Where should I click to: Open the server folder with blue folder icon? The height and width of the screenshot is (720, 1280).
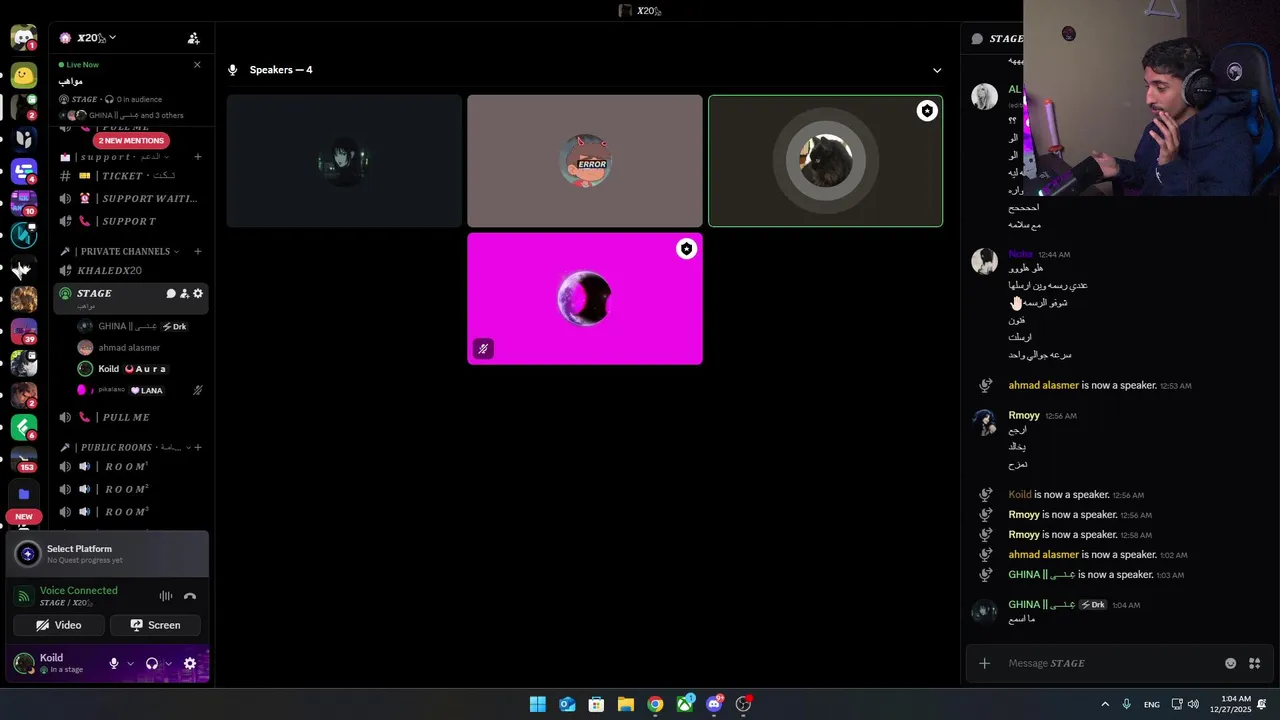tap(24, 493)
